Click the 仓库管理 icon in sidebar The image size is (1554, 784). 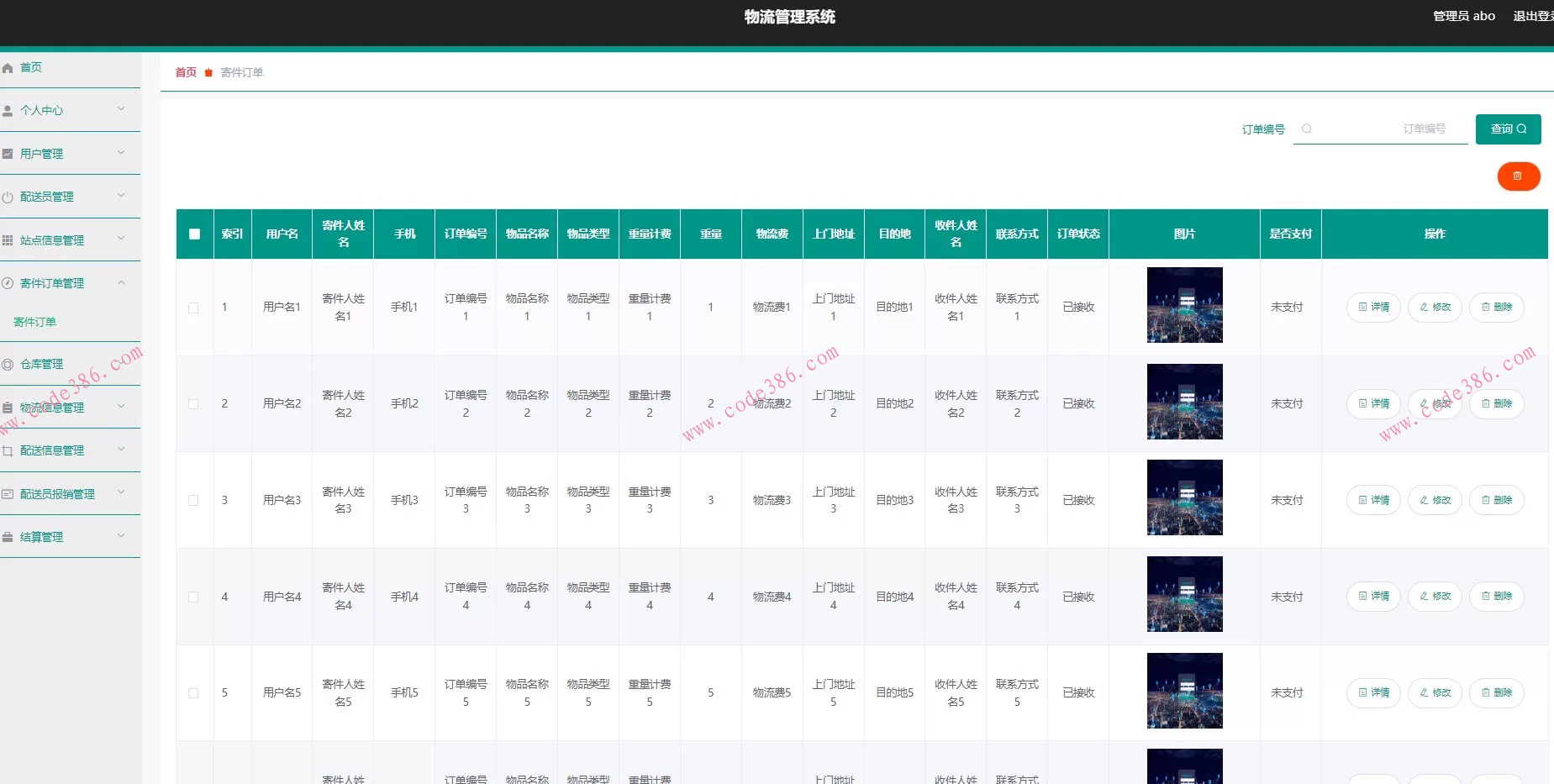point(8,365)
